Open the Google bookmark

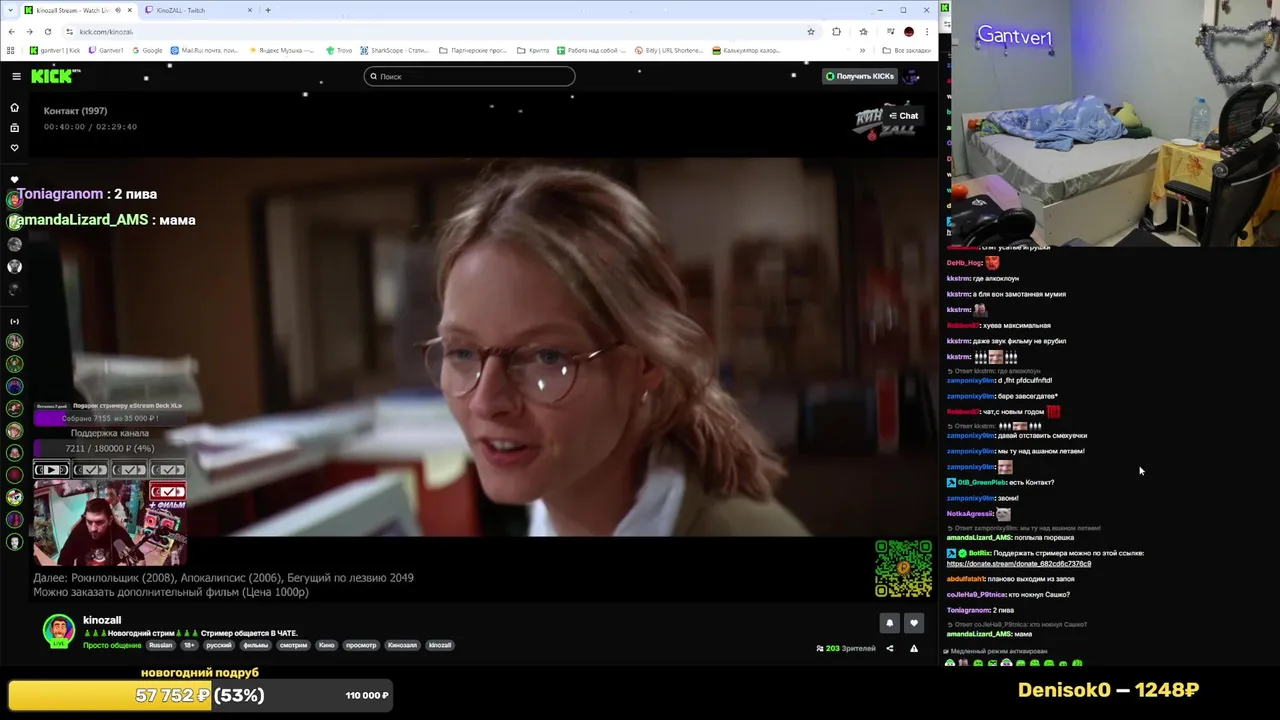click(x=146, y=50)
